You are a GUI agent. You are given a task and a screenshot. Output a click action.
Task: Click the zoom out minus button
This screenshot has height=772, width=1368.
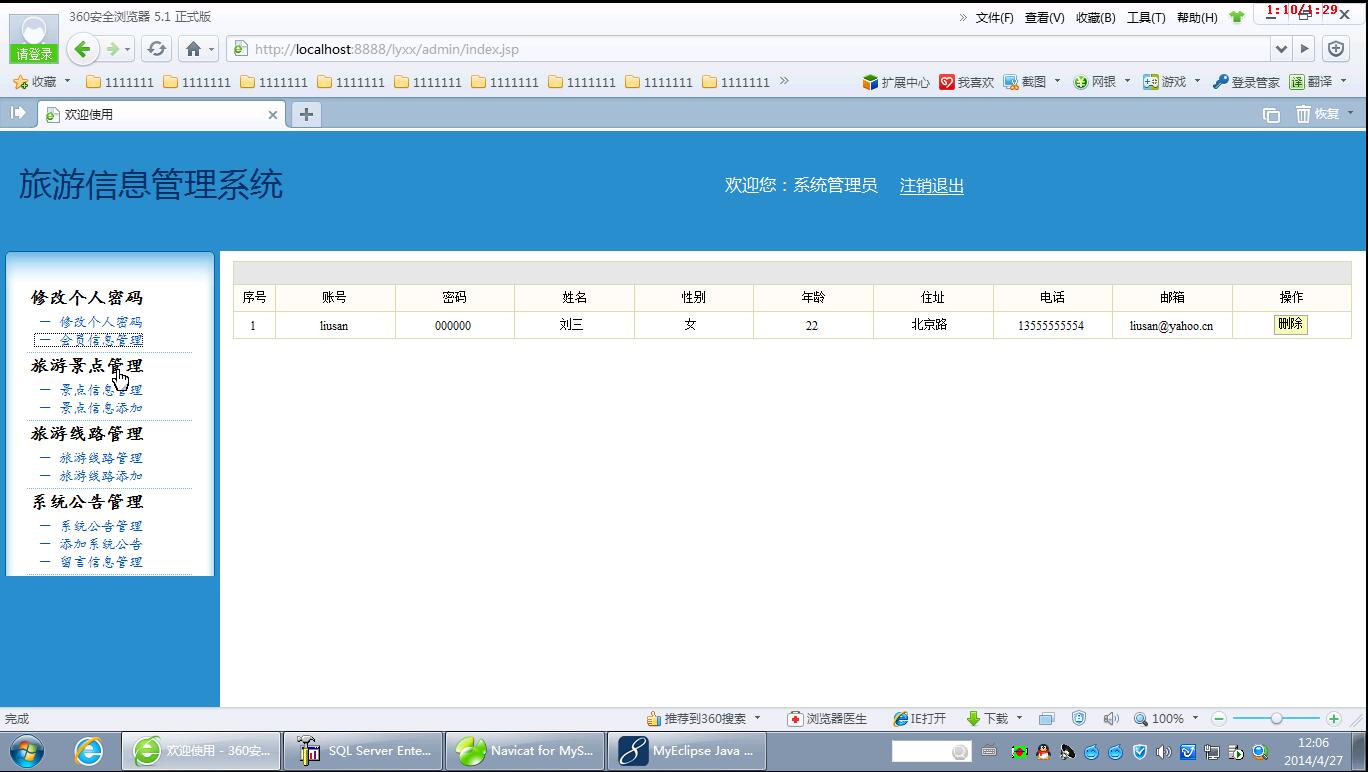pos(1218,718)
